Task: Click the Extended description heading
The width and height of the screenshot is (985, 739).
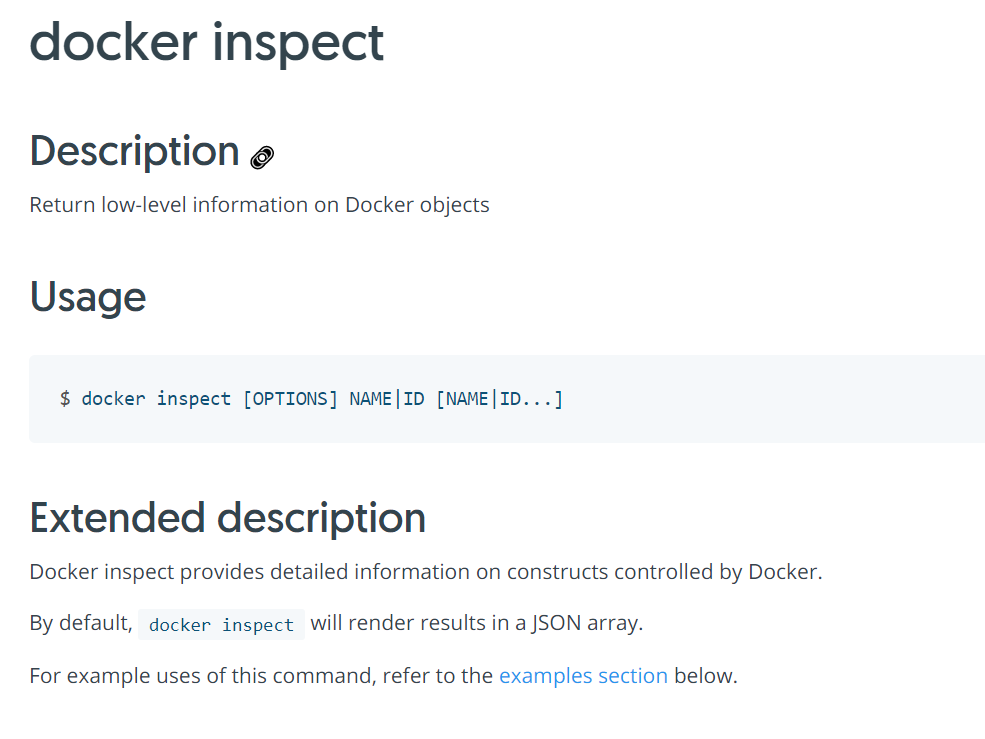Action: (227, 518)
